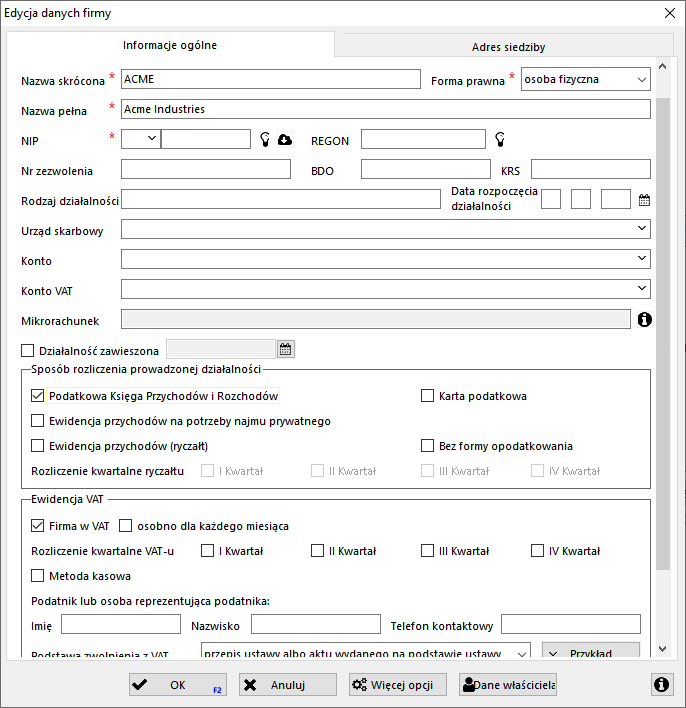Click in KRS input field

(591, 169)
